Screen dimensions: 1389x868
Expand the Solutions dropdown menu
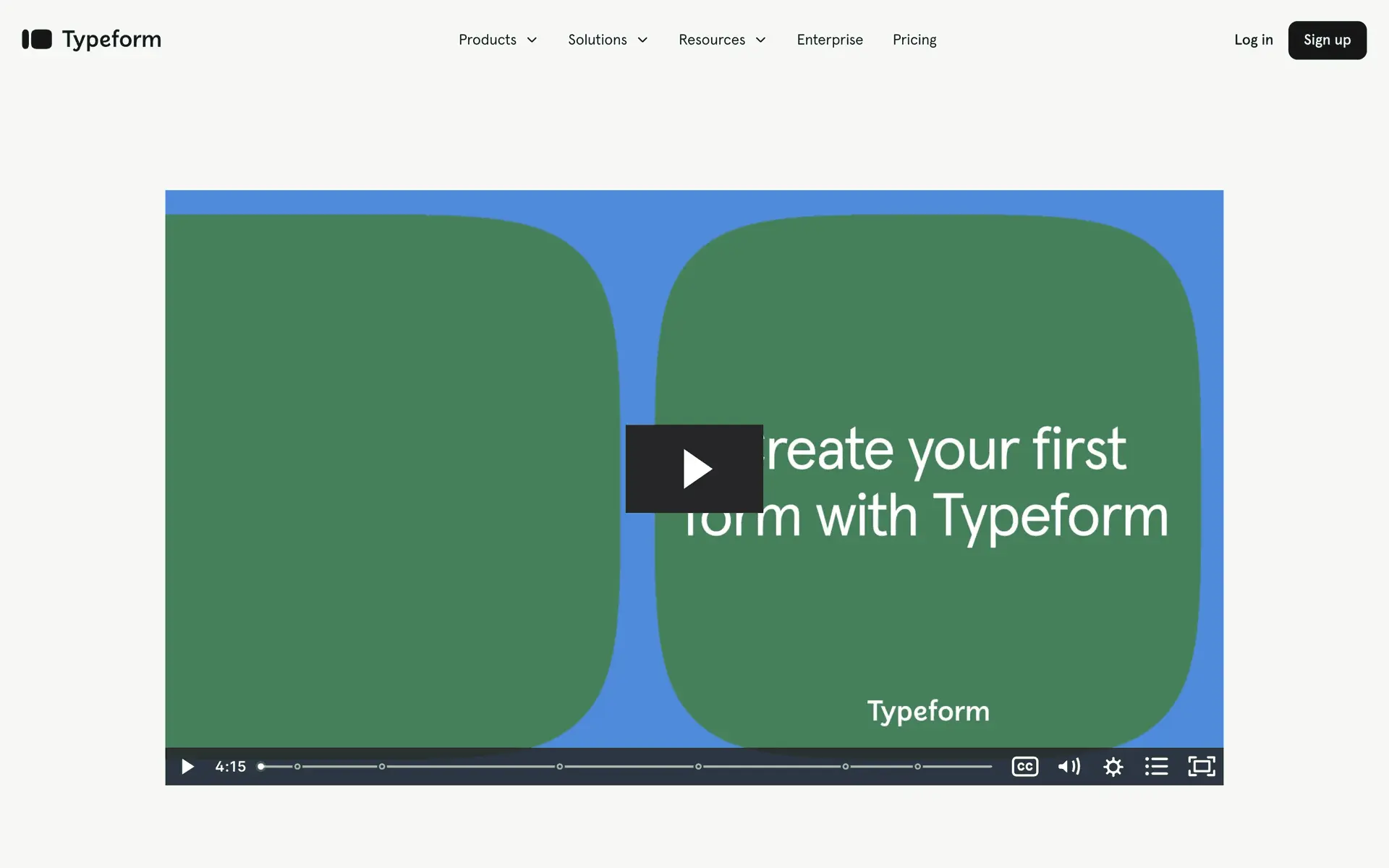tap(608, 40)
